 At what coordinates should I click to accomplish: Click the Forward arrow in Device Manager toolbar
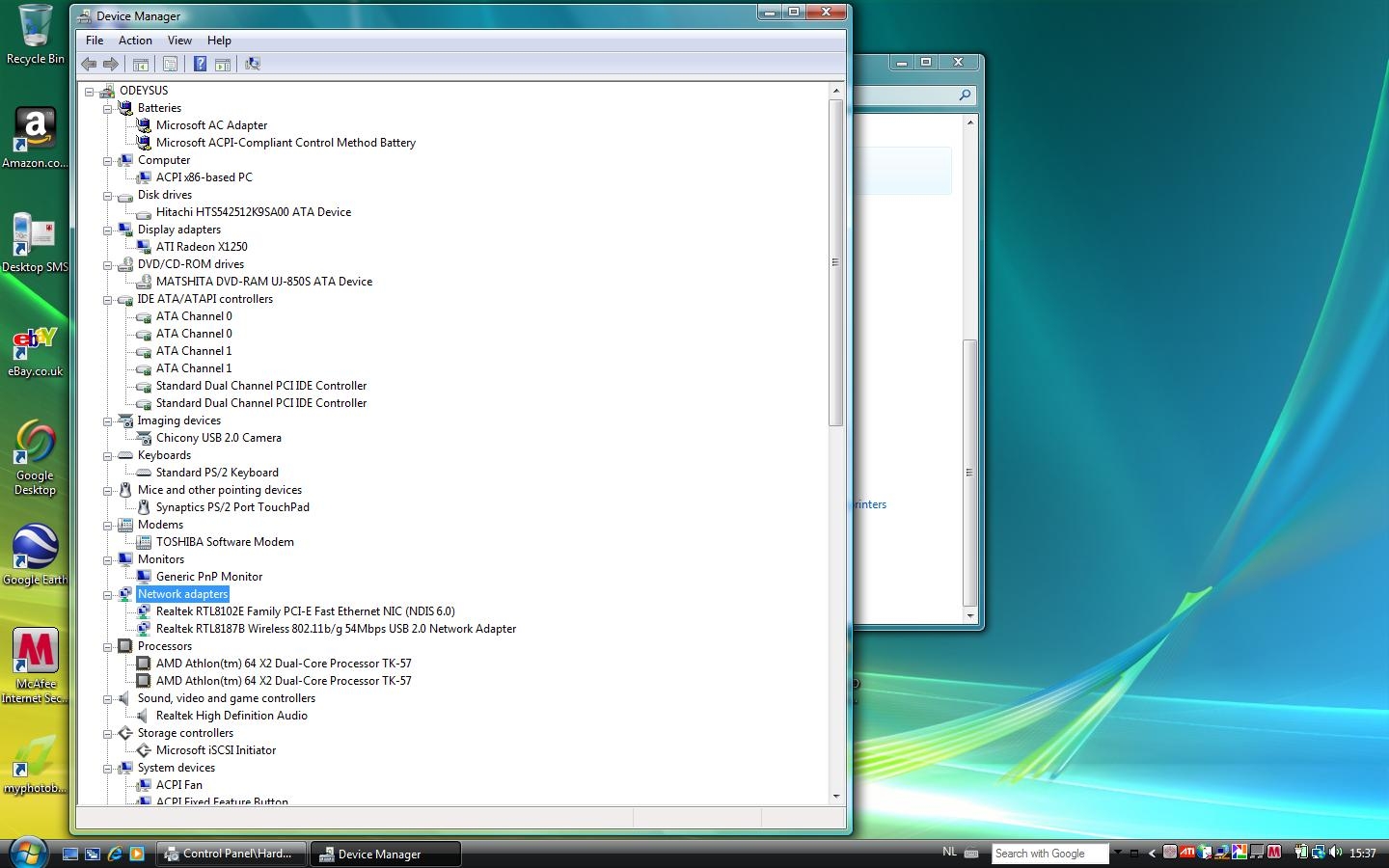click(111, 64)
